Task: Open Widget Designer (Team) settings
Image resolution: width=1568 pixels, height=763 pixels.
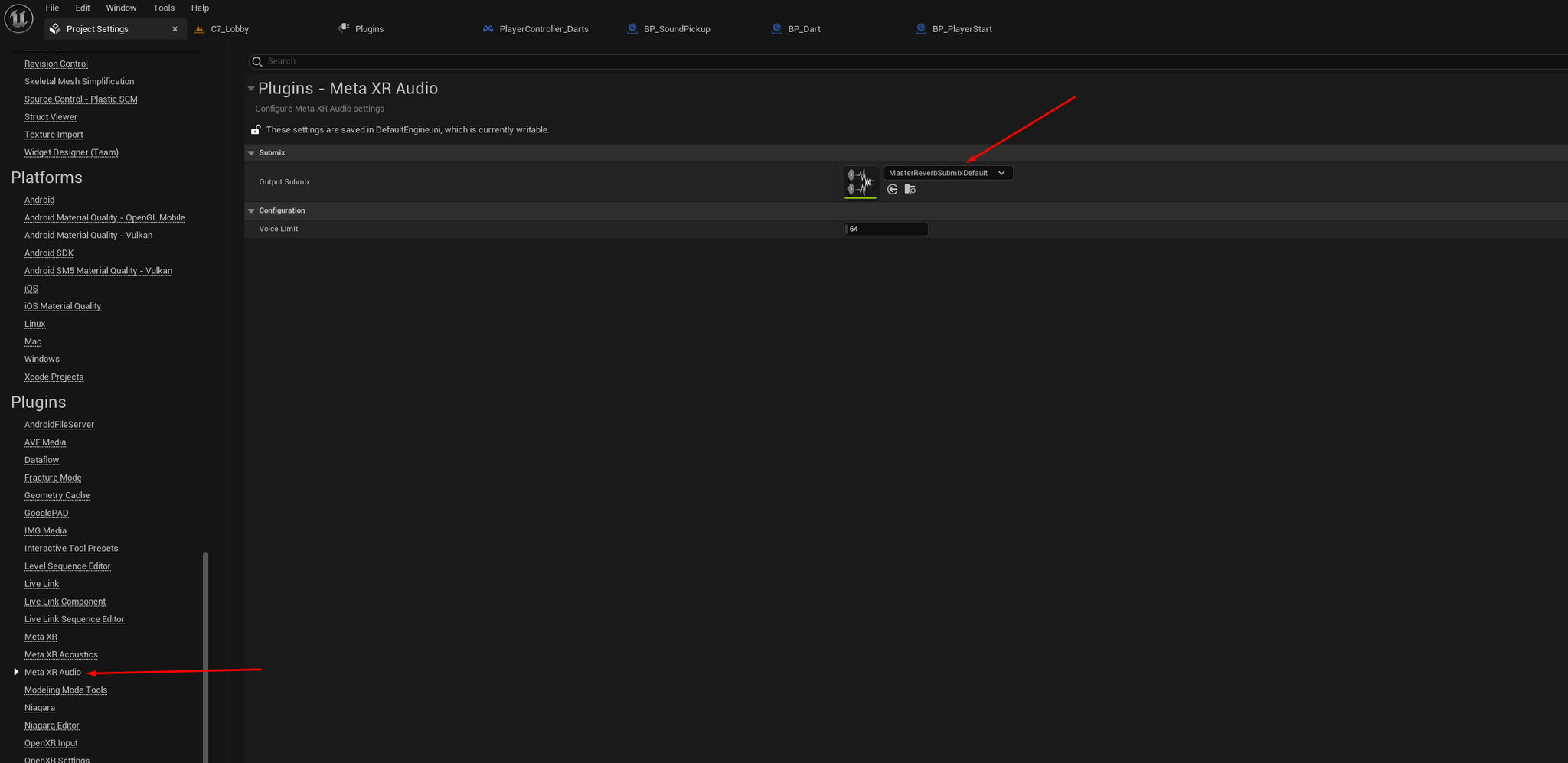Action: click(x=71, y=152)
